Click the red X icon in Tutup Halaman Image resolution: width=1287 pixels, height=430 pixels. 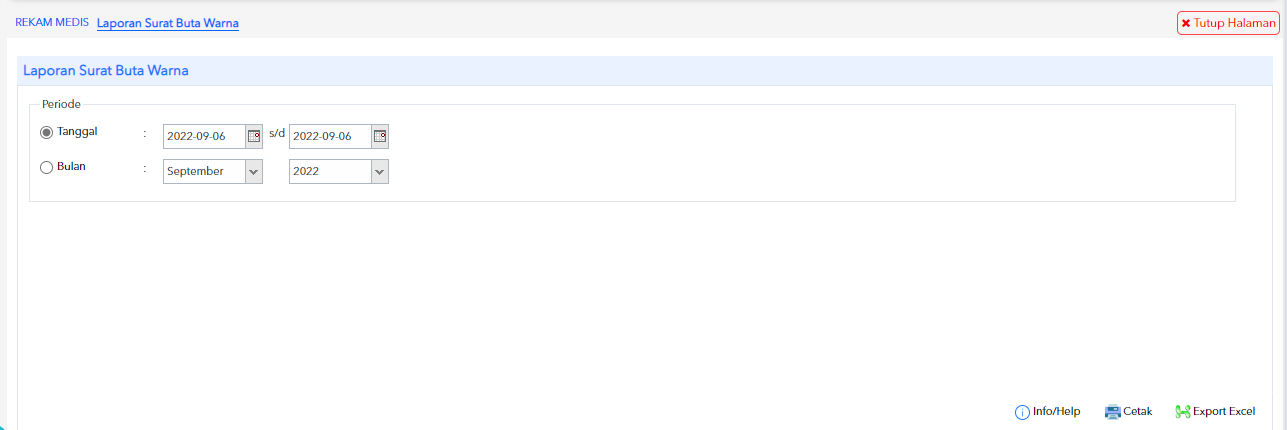click(1186, 23)
